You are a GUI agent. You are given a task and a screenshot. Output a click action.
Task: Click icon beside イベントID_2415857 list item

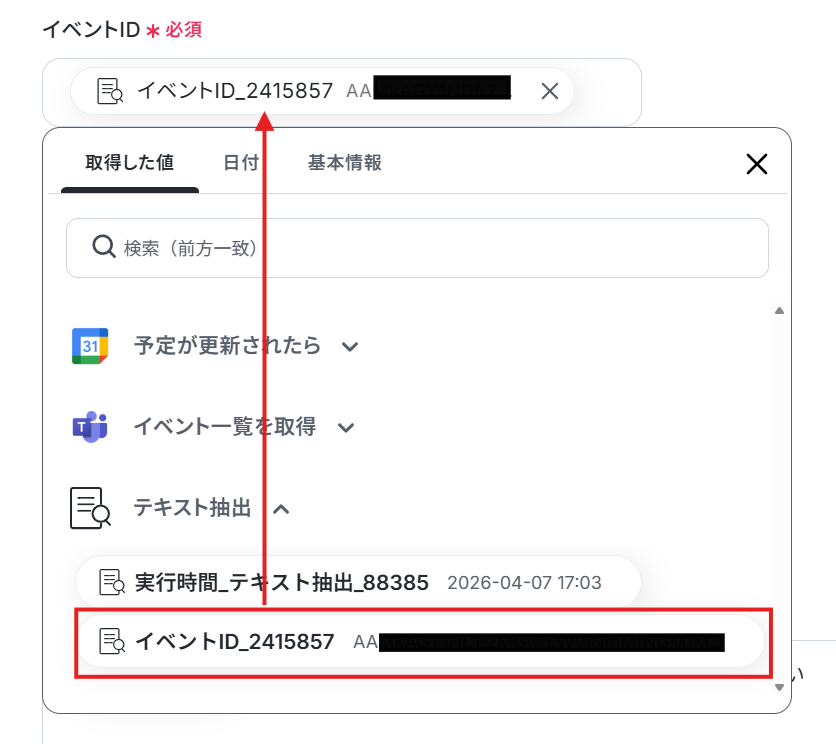pyautogui.click(x=112, y=641)
